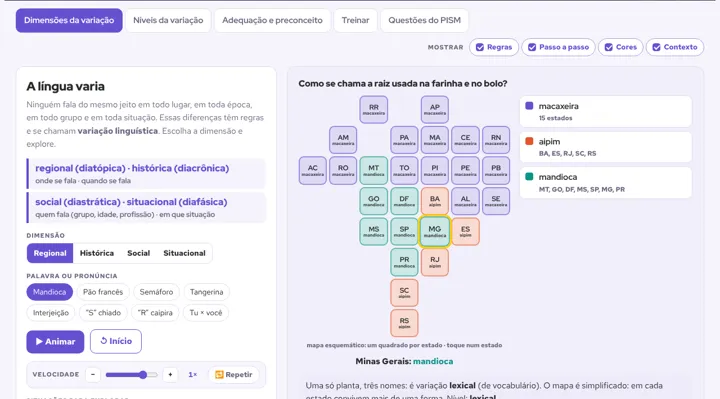This screenshot has width=720, height=399.
Task: Click the velocidade slider handle
Action: (143, 375)
